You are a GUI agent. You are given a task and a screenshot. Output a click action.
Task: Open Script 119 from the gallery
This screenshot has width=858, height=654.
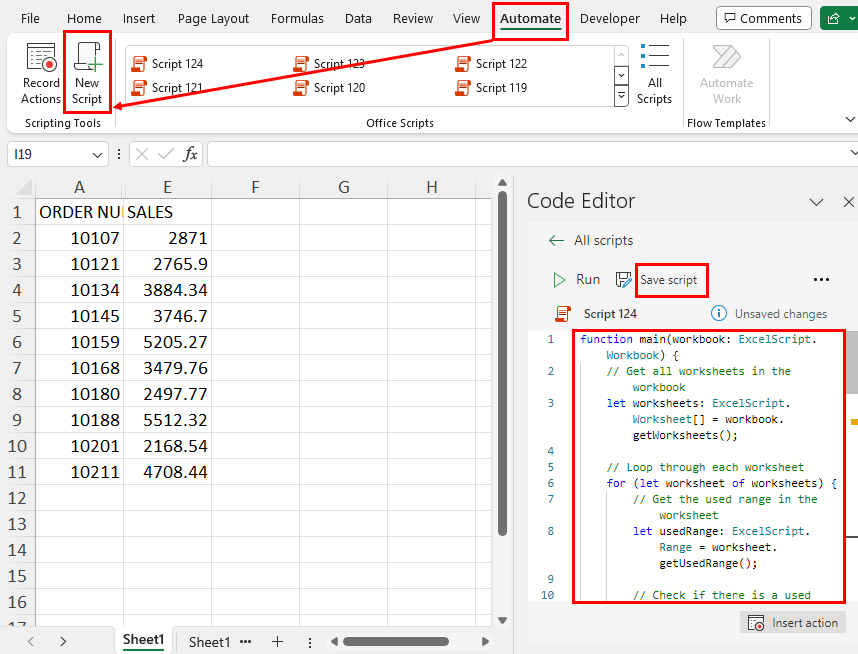491,88
